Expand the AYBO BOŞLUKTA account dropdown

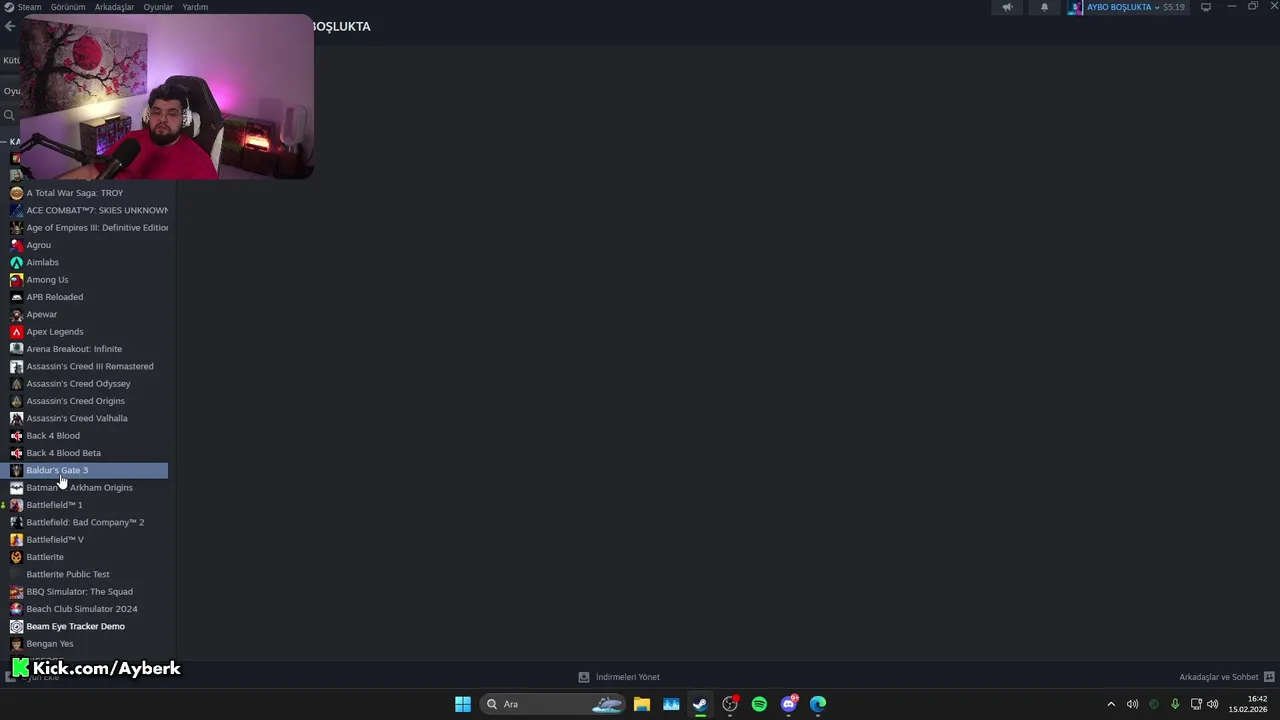1127,7
